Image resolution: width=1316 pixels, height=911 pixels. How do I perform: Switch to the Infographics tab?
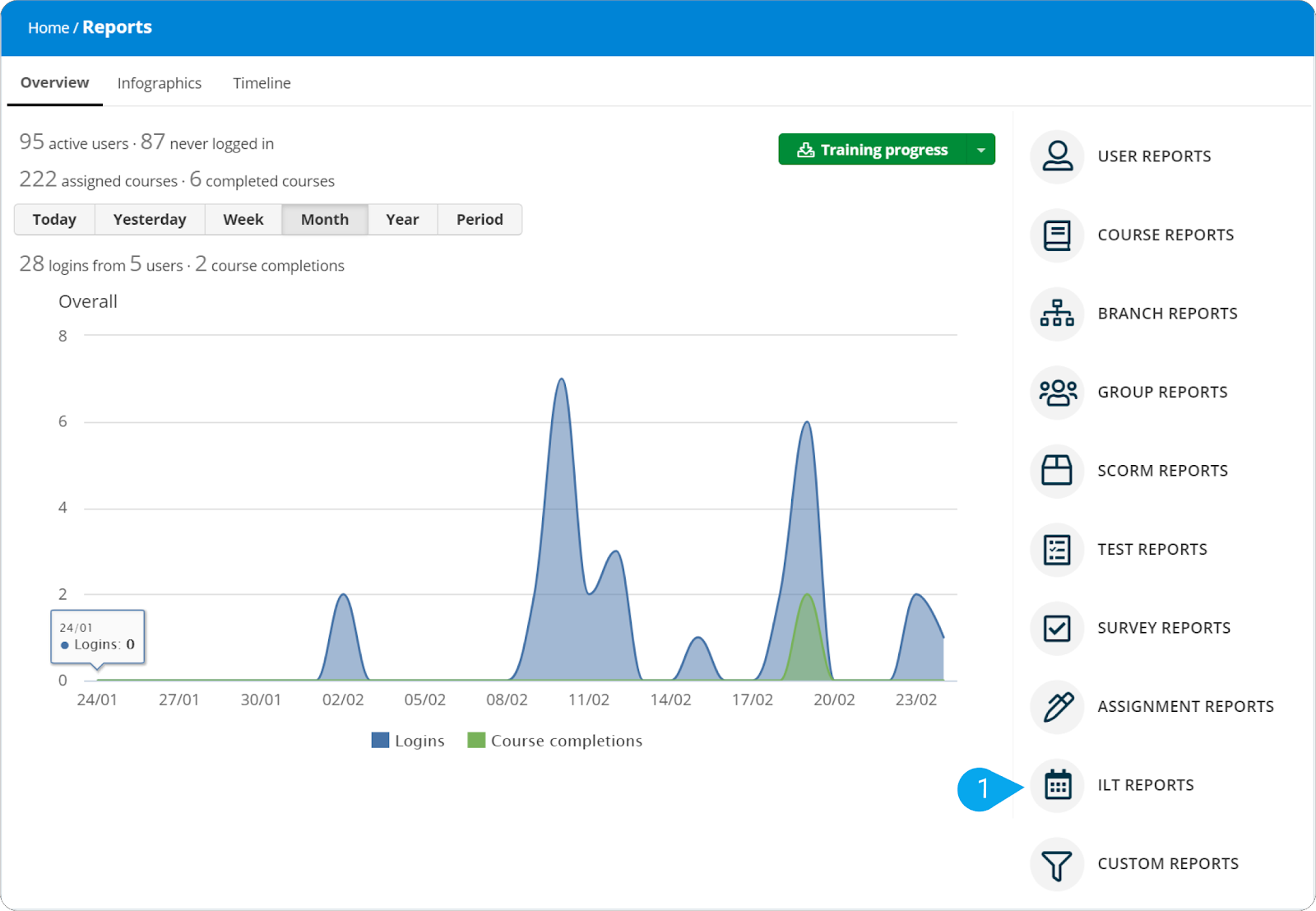(160, 83)
